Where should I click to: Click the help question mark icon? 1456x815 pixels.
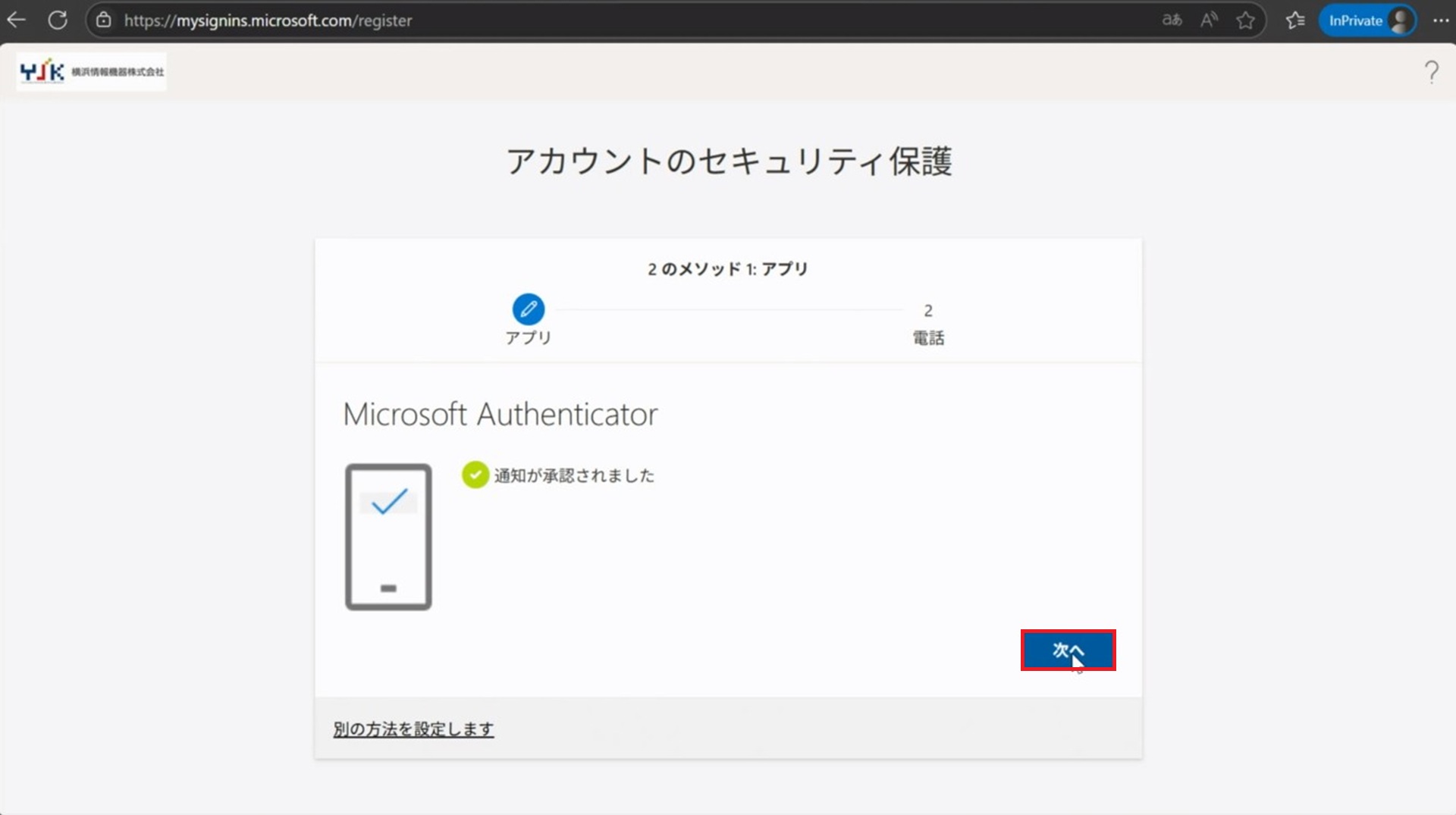(x=1431, y=72)
